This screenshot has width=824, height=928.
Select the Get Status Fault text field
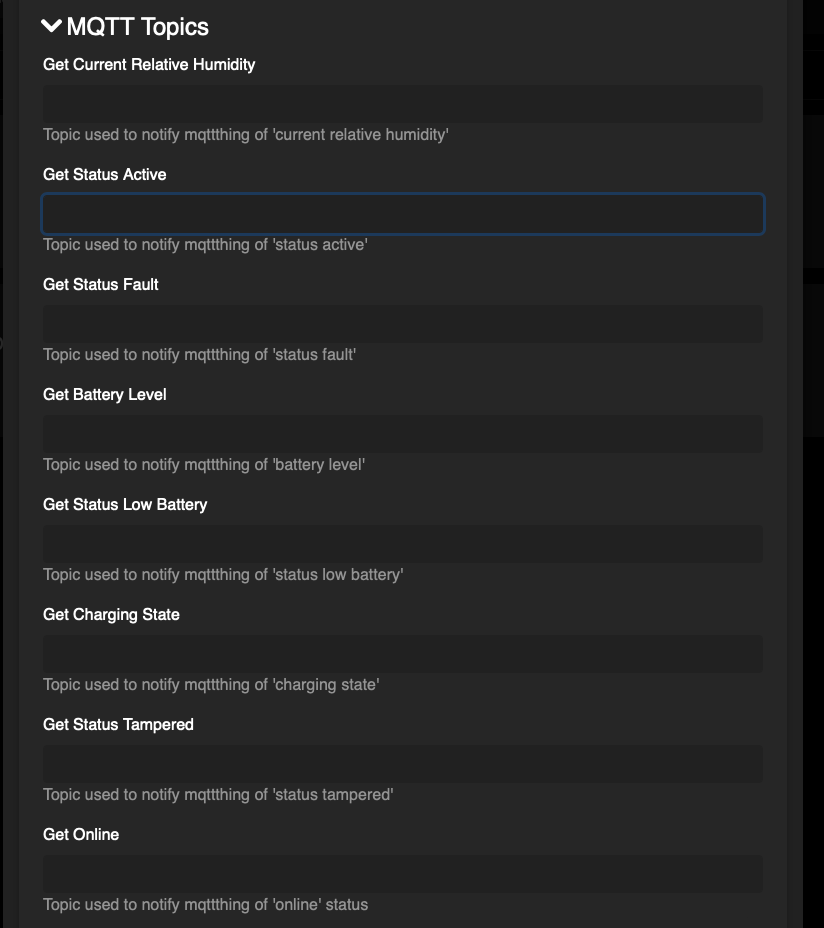coord(402,324)
